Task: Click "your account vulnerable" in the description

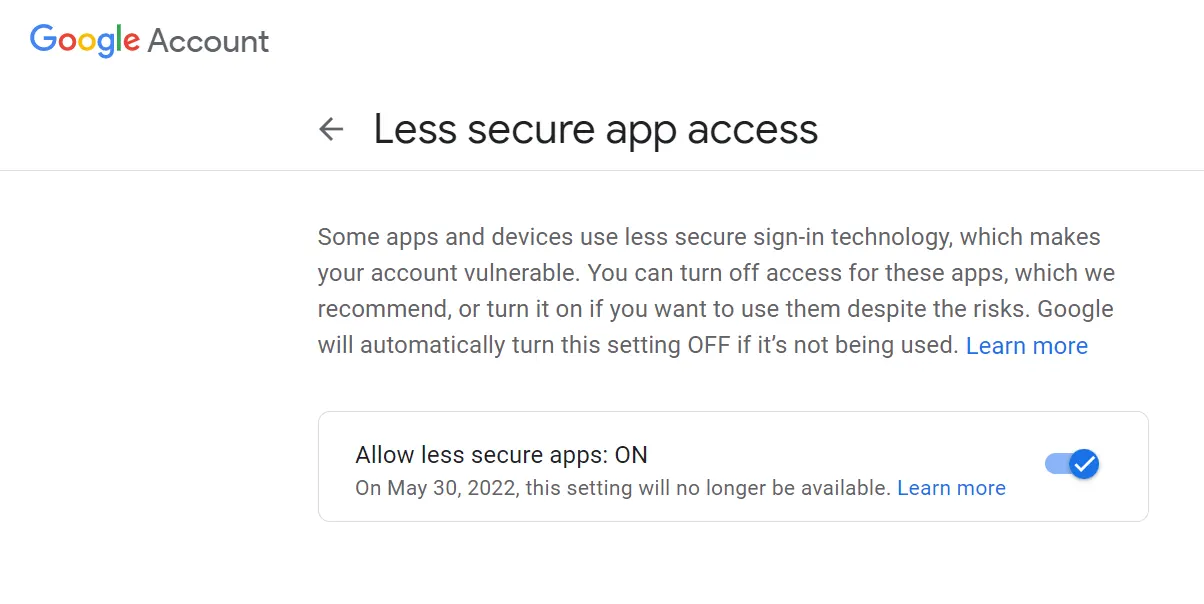Action: point(446,274)
